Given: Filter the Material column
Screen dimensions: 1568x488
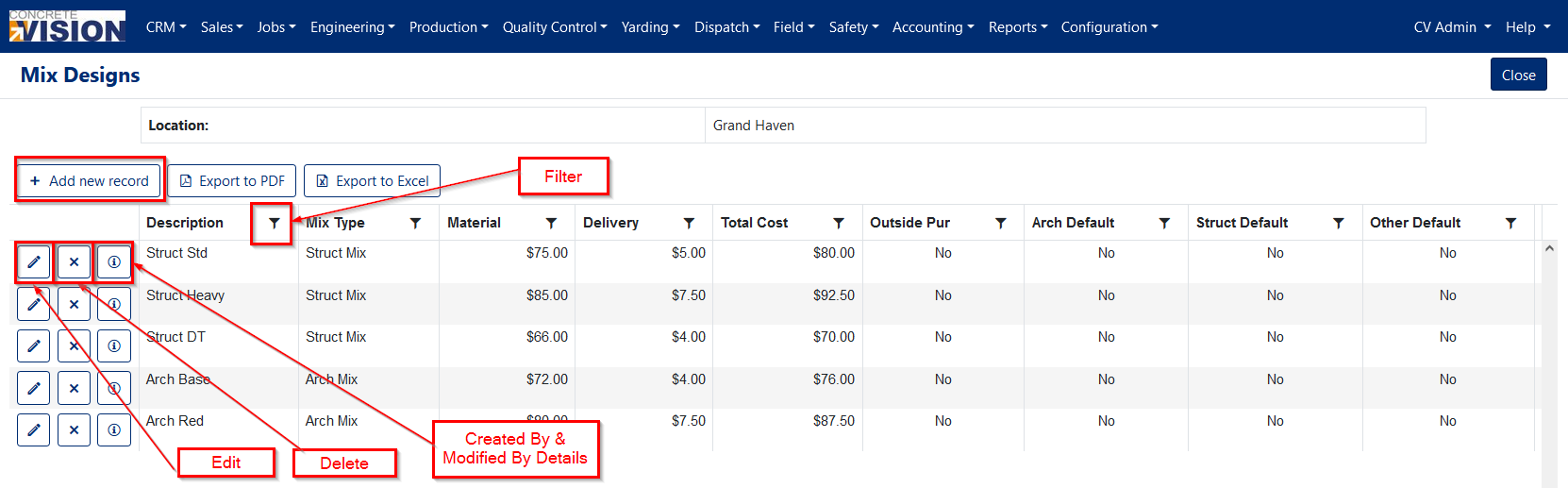Looking at the screenshot, I should (551, 223).
